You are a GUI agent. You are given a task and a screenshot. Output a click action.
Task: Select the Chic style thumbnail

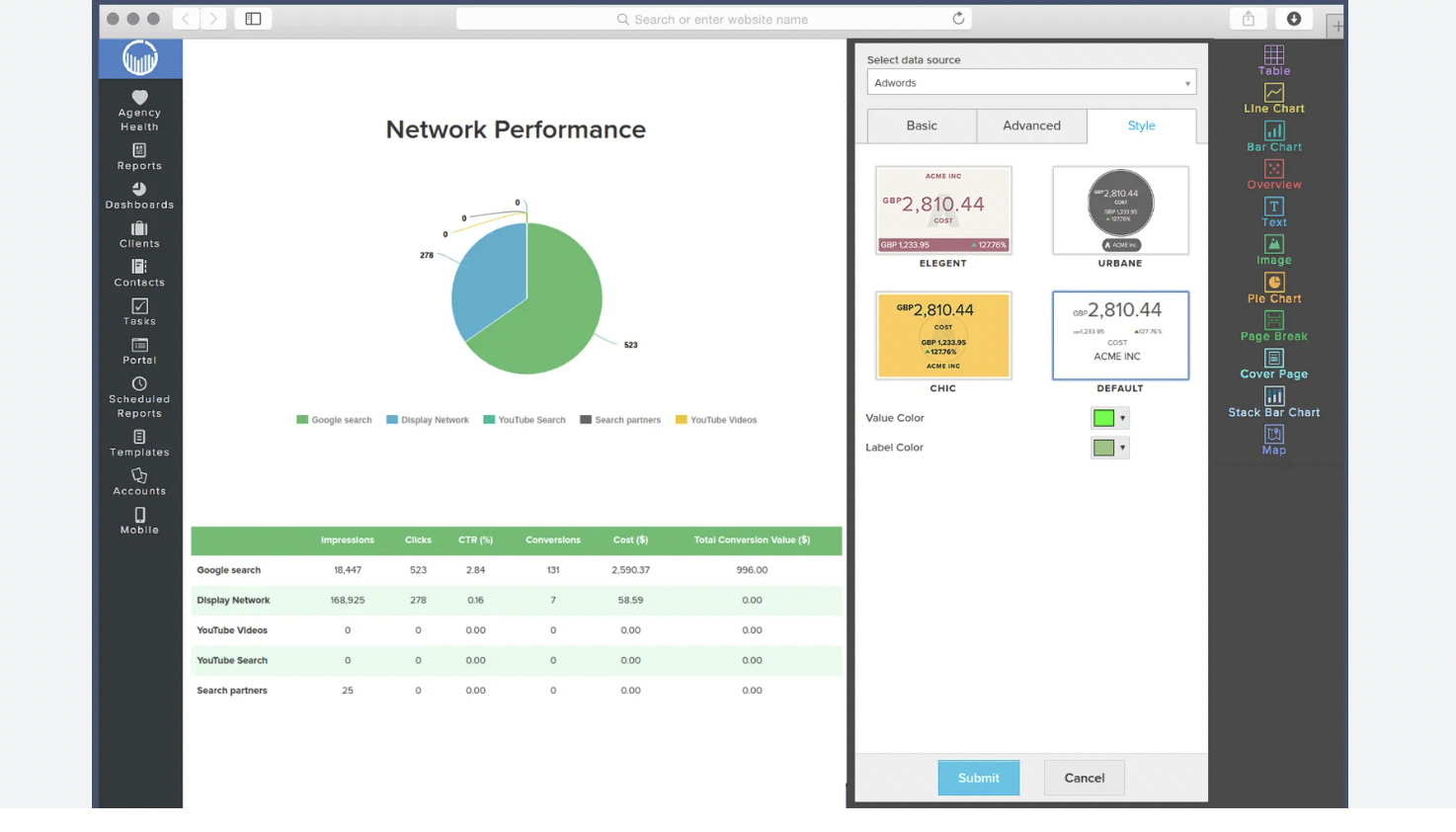pyautogui.click(x=943, y=336)
